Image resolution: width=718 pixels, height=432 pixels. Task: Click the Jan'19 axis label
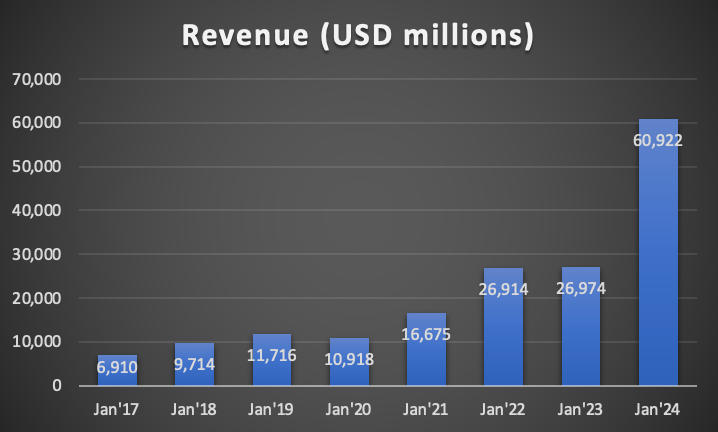(271, 408)
